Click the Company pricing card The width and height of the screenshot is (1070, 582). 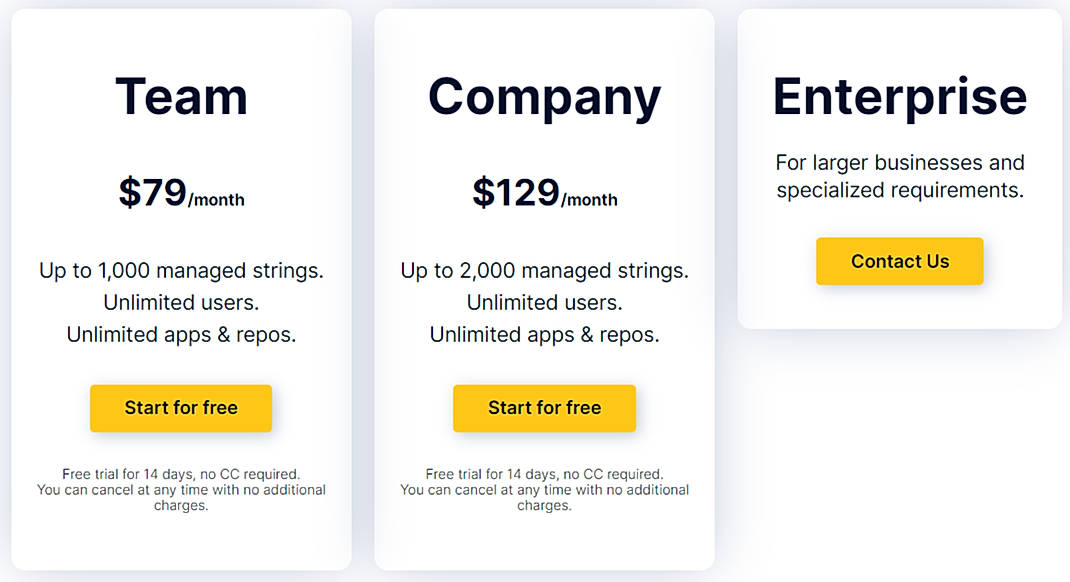coord(544,540)
